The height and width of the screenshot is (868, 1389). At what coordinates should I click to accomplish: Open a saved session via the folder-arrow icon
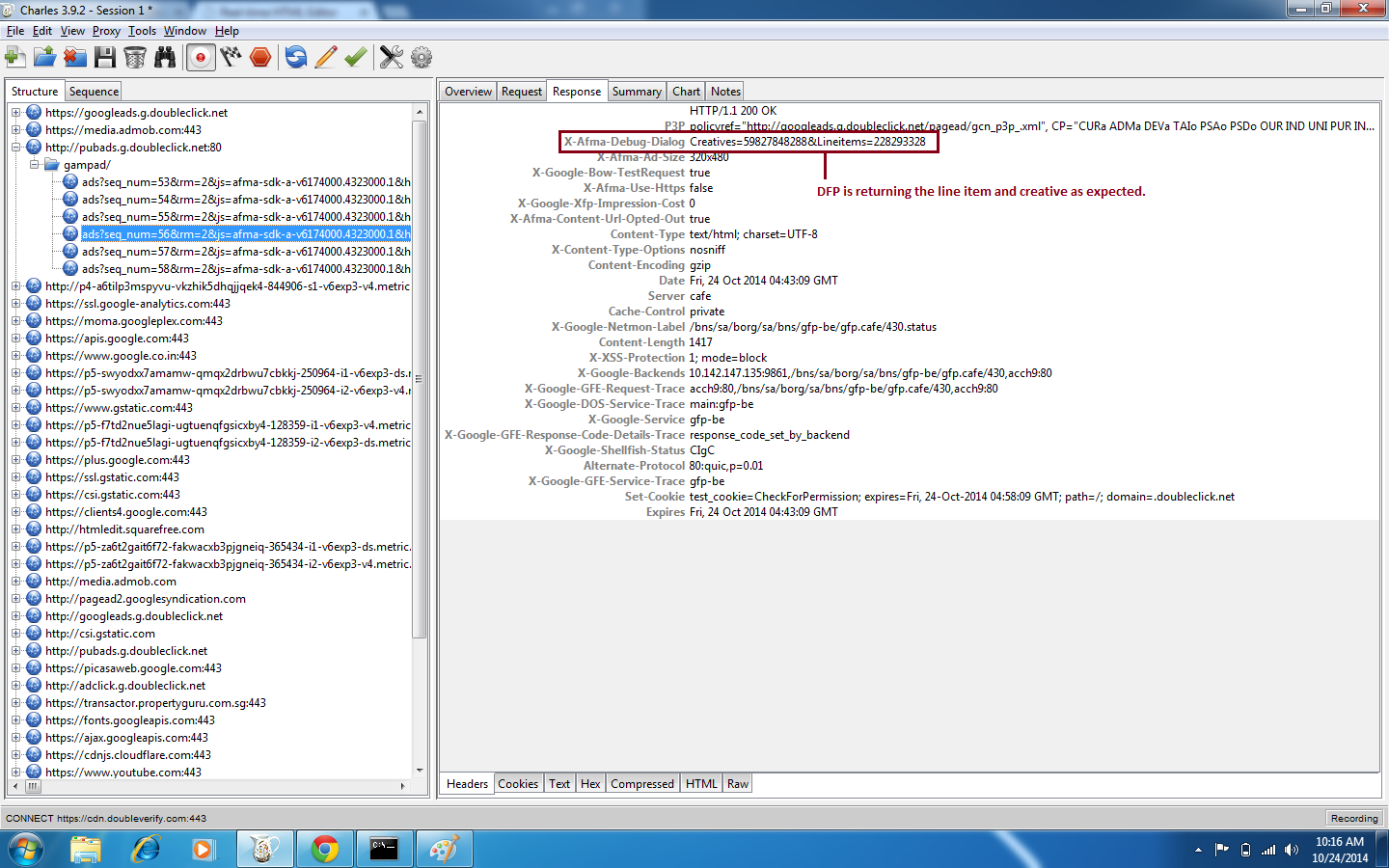tap(44, 57)
